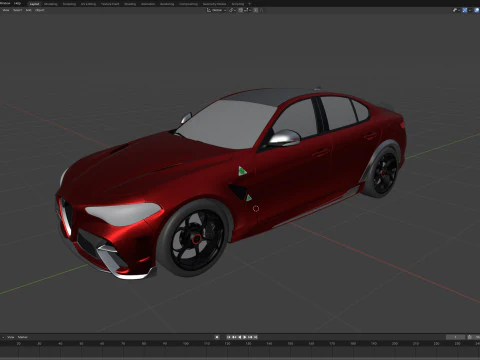Switch to the Texture Paint workspace tab
Image resolution: width=480 pixels, height=360 pixels.
click(x=110, y=4)
